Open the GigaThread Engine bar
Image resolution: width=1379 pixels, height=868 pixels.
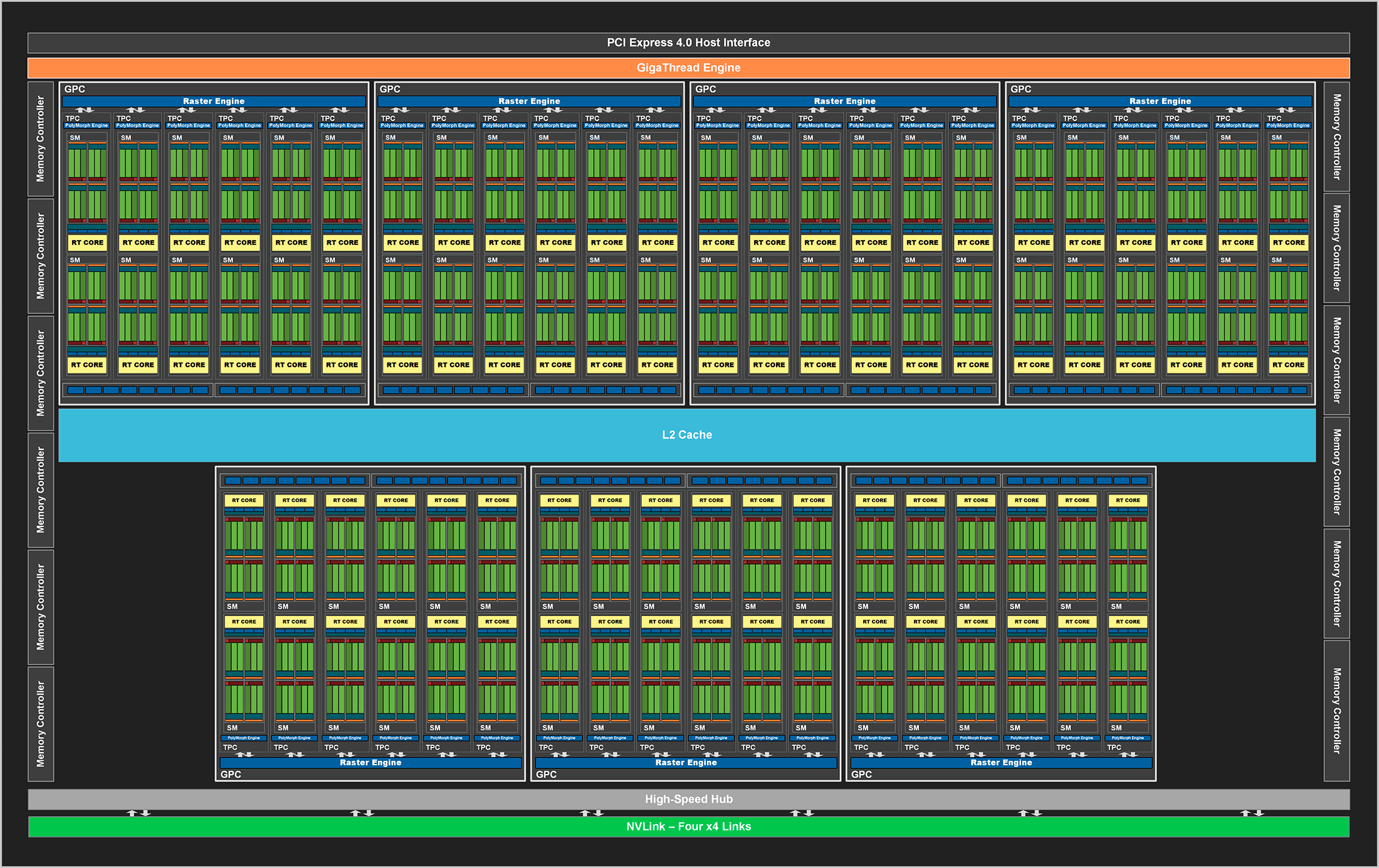tap(689, 68)
